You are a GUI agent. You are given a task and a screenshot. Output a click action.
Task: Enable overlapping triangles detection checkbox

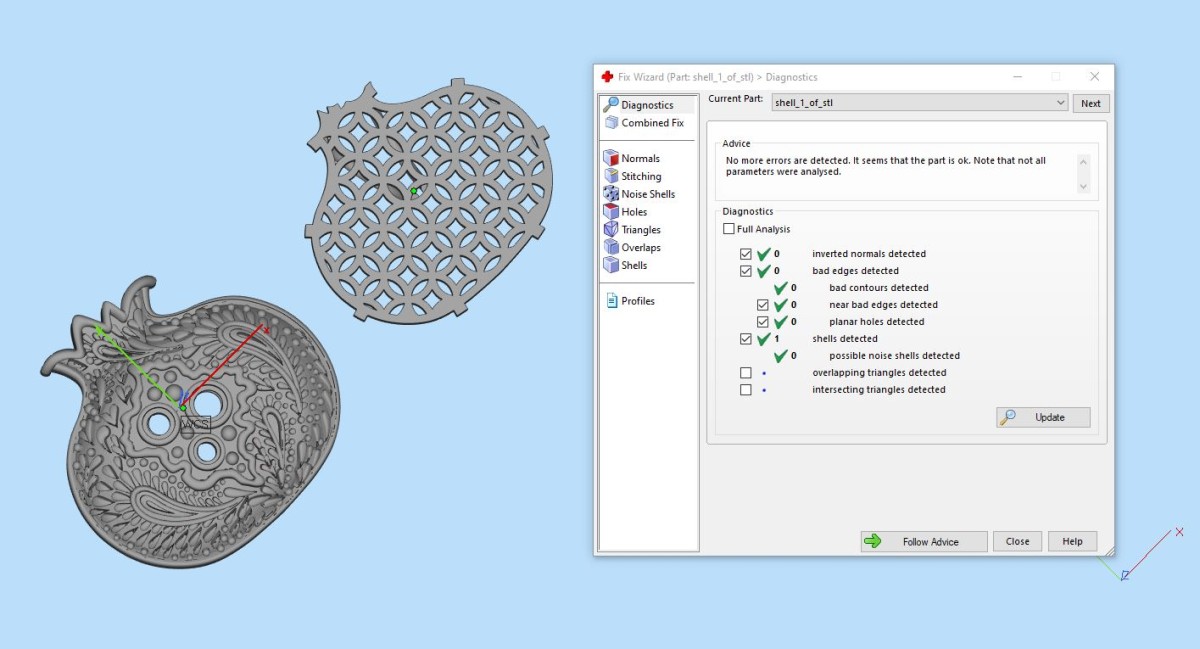pyautogui.click(x=746, y=373)
